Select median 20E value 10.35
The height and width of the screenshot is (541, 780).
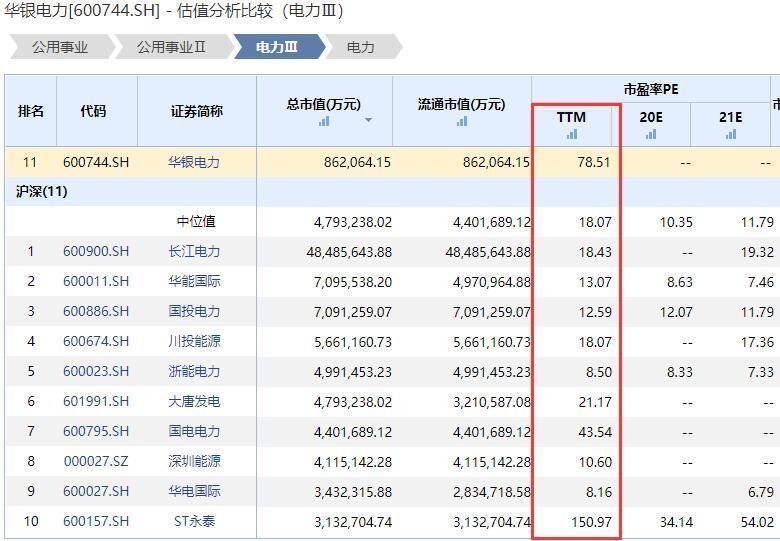pos(676,222)
